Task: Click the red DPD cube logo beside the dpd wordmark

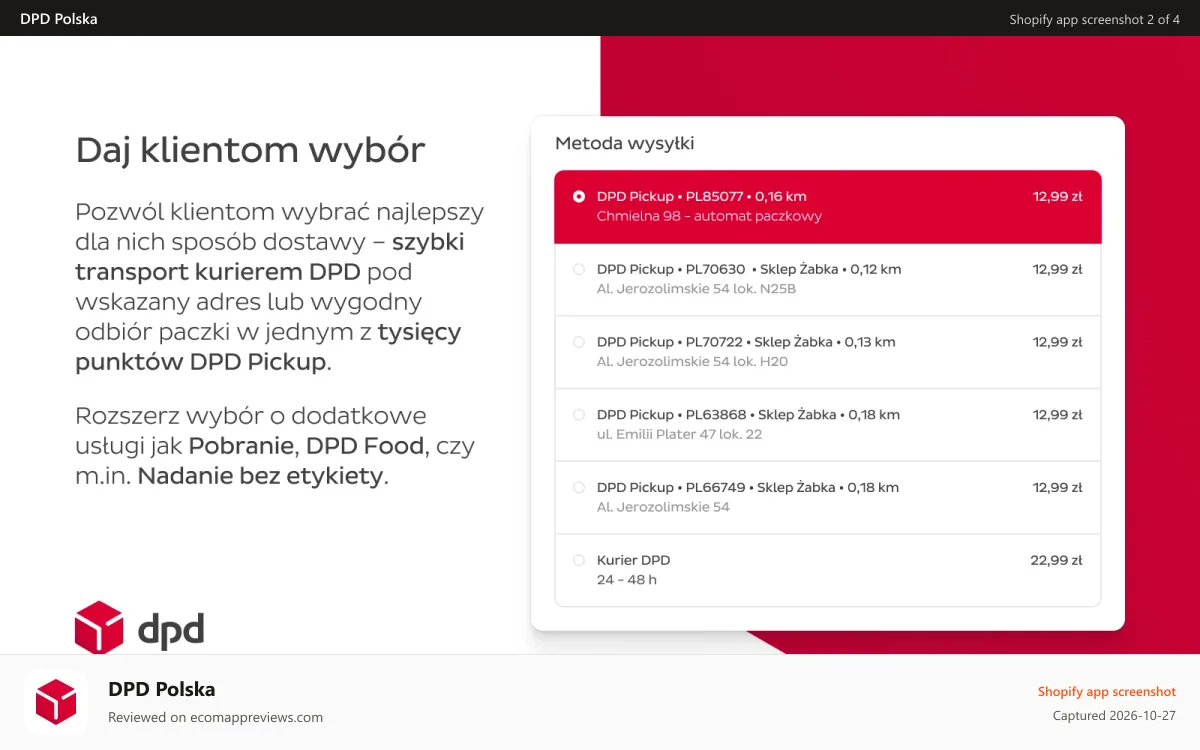Action: point(99,627)
